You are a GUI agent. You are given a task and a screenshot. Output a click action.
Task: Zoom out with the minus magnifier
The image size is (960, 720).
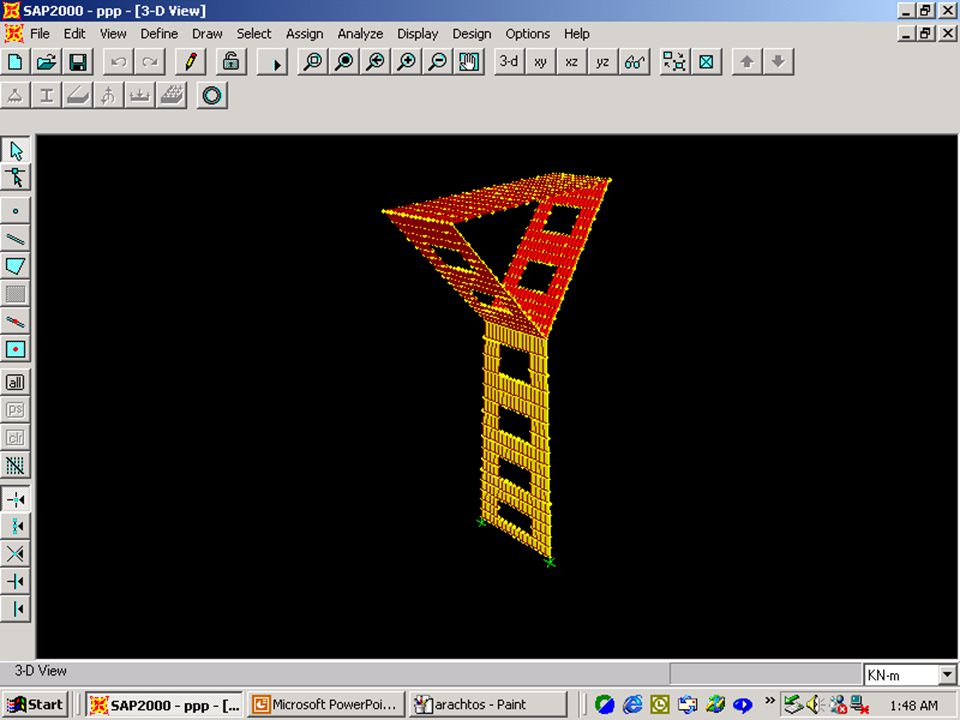[x=438, y=62]
